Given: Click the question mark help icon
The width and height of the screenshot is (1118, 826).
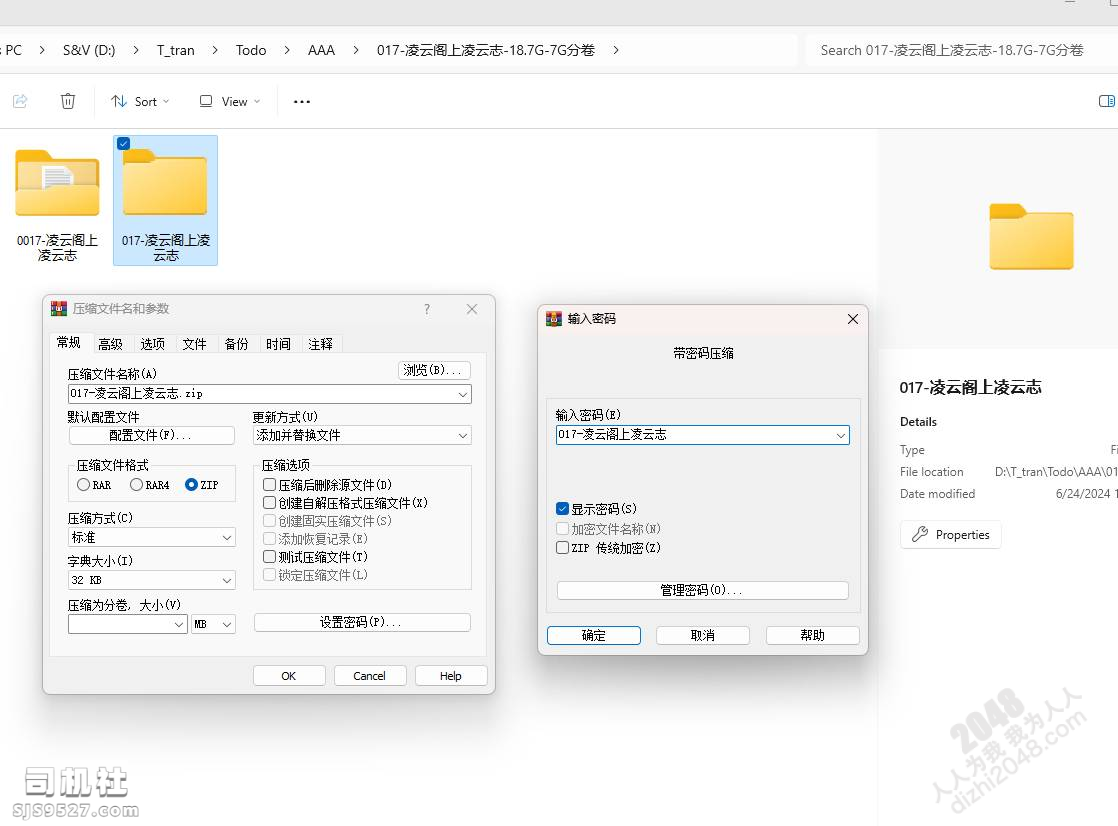Looking at the screenshot, I should tap(427, 309).
